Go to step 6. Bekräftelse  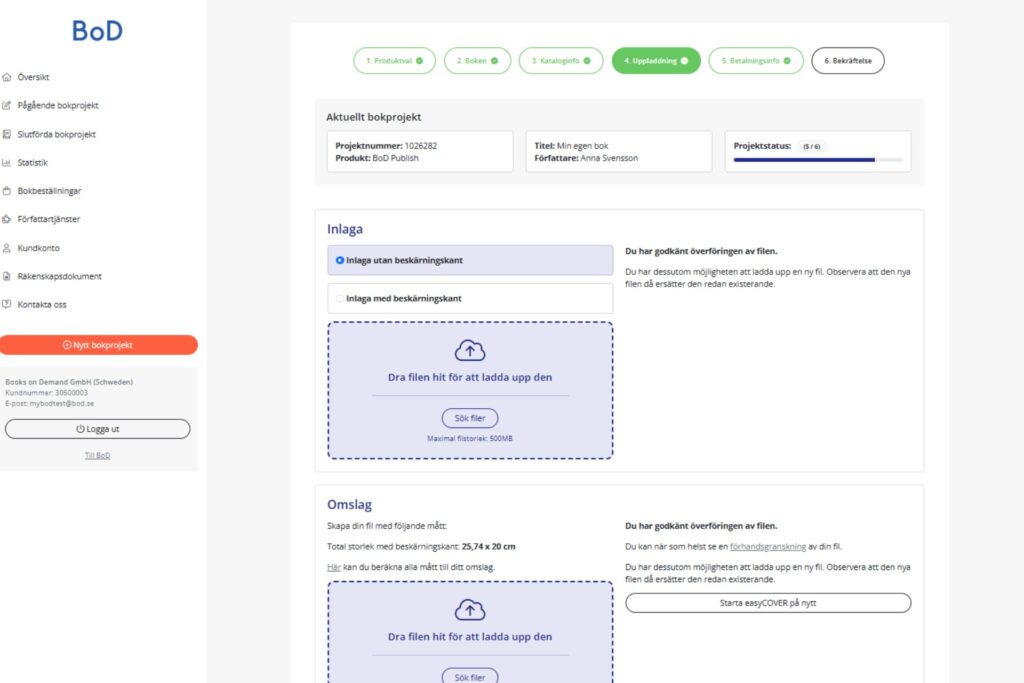tap(848, 61)
